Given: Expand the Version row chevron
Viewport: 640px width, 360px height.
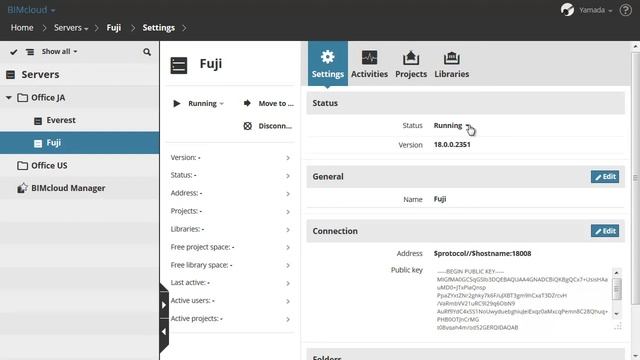Looking at the screenshot, I should point(288,158).
